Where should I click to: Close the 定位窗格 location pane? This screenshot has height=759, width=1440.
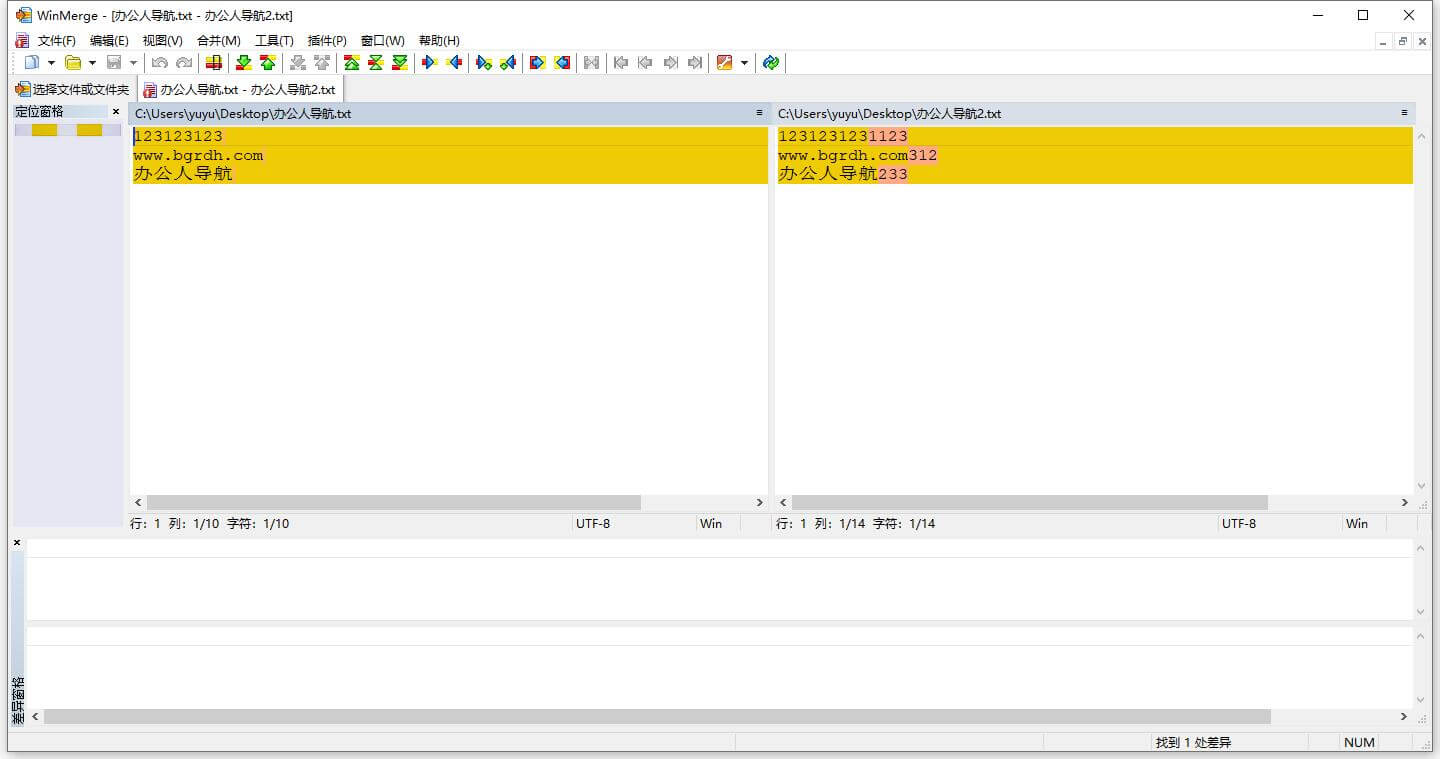pos(116,112)
